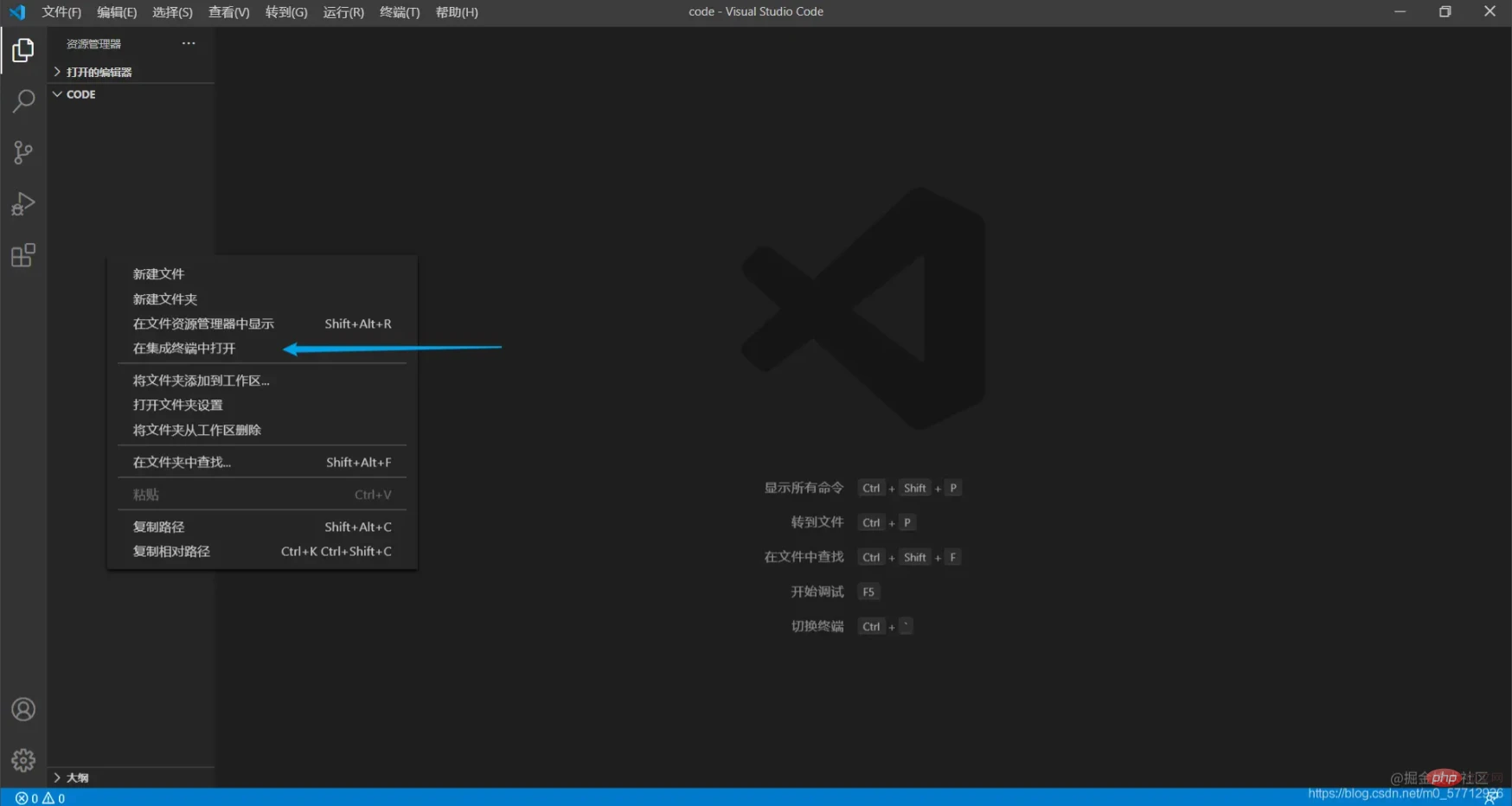This screenshot has height=806, width=1512.
Task: Click the window title code - Visual Studio Code
Action: point(756,12)
